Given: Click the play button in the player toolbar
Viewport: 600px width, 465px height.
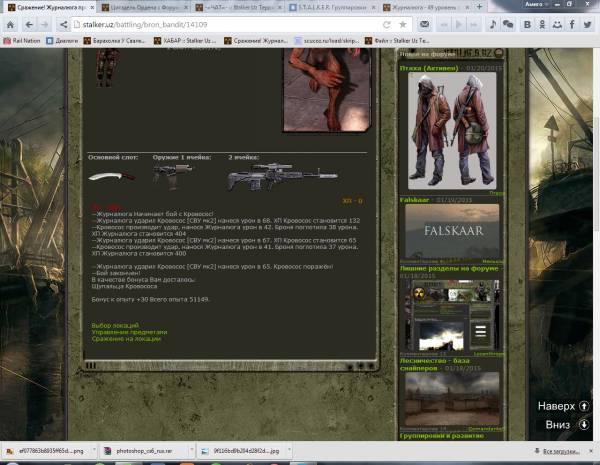Looking at the screenshot, I should click(458, 25).
